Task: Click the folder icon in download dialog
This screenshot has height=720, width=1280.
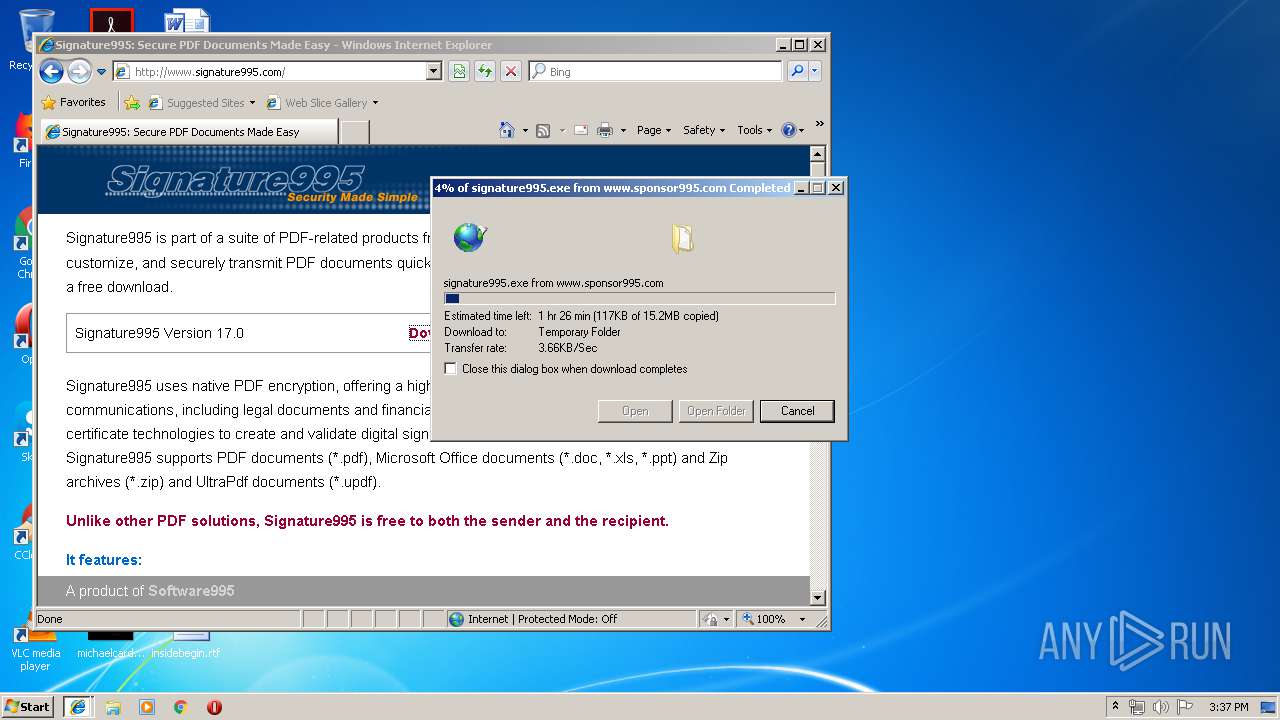Action: click(682, 238)
